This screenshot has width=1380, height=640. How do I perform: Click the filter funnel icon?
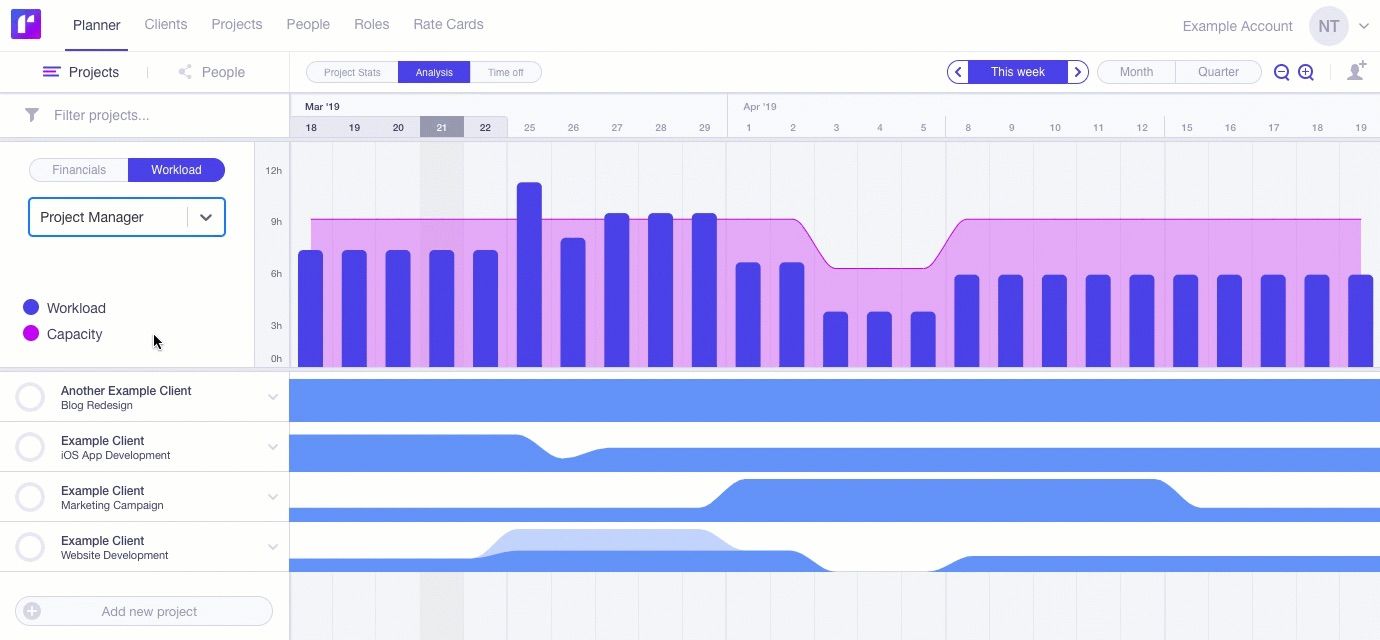(30, 115)
